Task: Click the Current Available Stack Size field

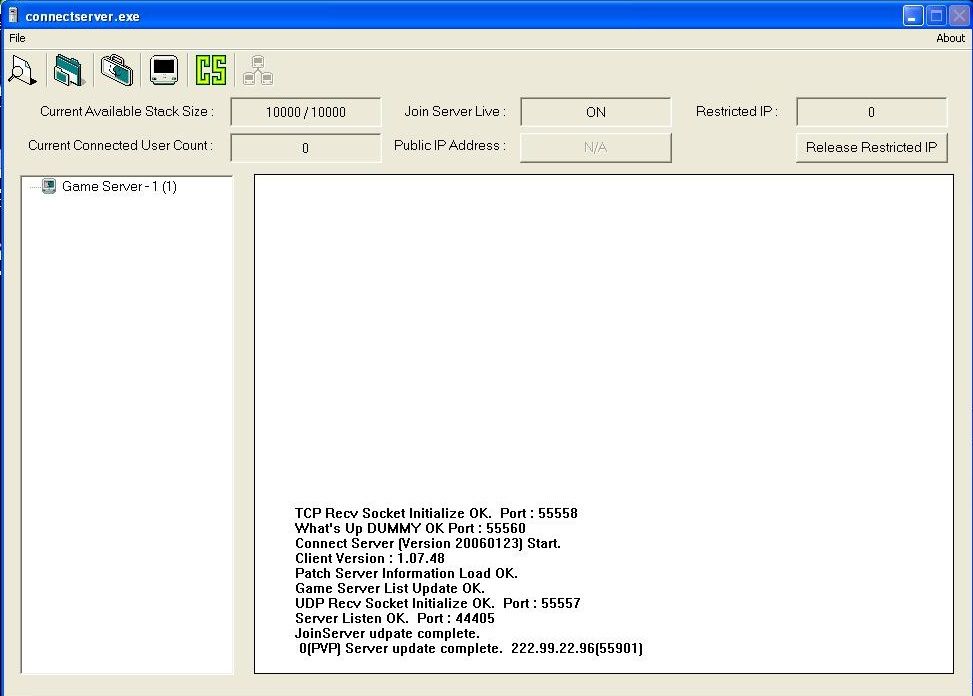Action: click(x=306, y=112)
